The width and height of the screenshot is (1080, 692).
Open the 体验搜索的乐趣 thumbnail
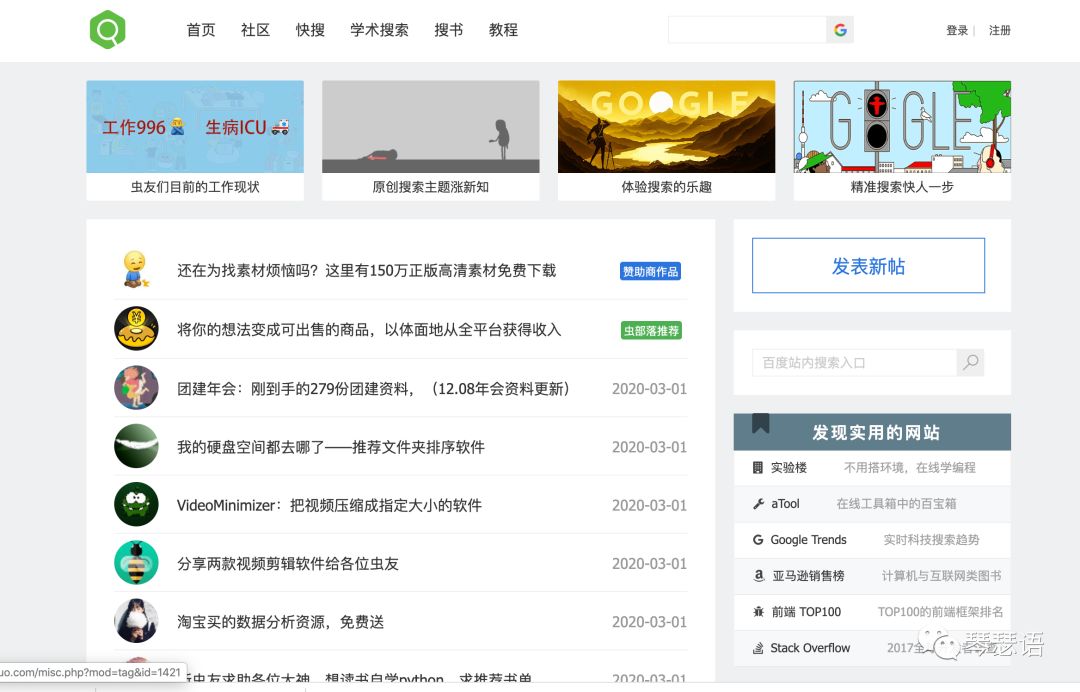(x=665, y=128)
